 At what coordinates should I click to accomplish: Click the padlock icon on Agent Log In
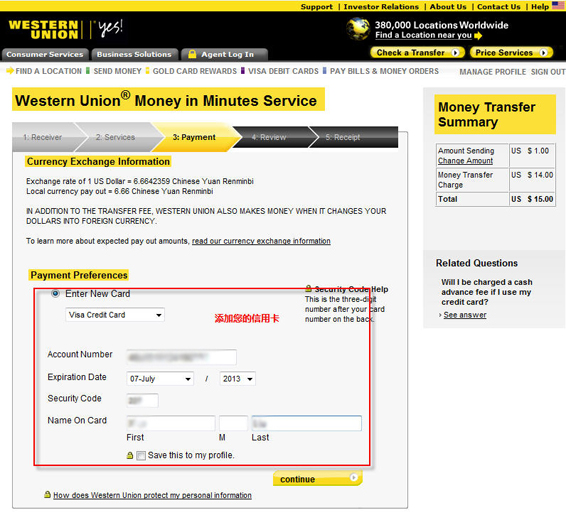tap(192, 54)
